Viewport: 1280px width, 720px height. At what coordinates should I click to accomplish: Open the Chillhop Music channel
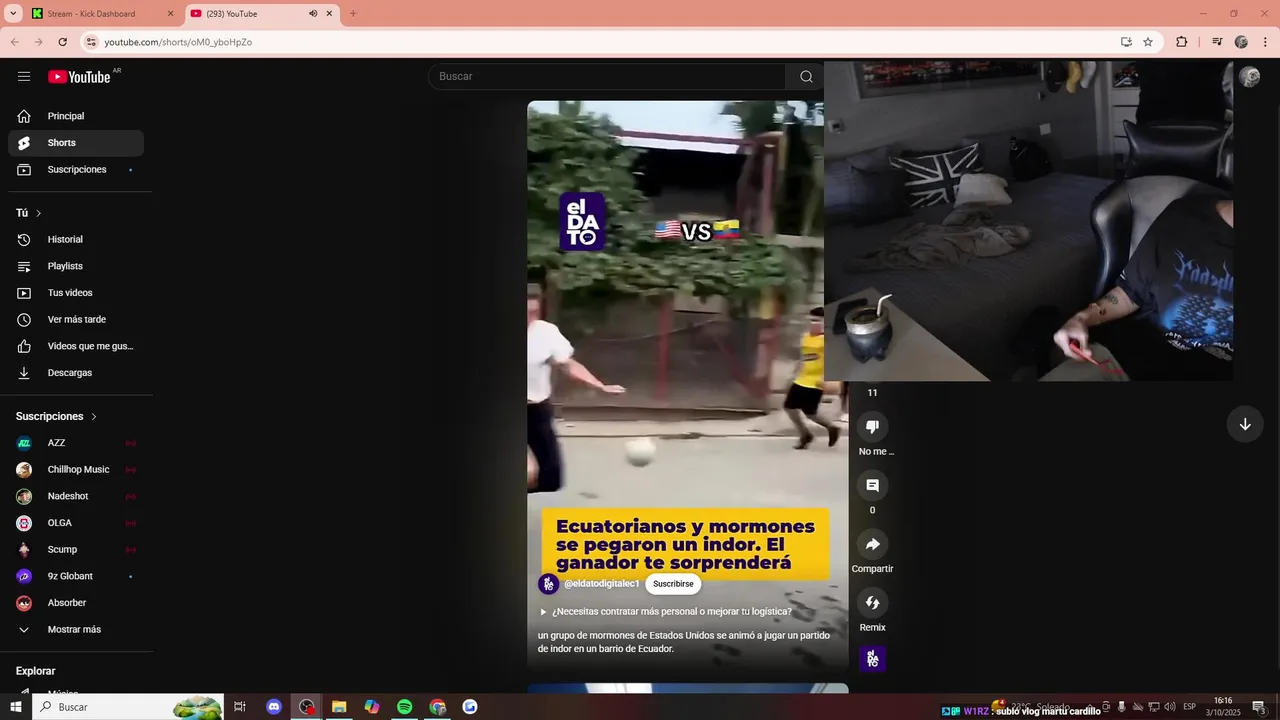(x=76, y=470)
